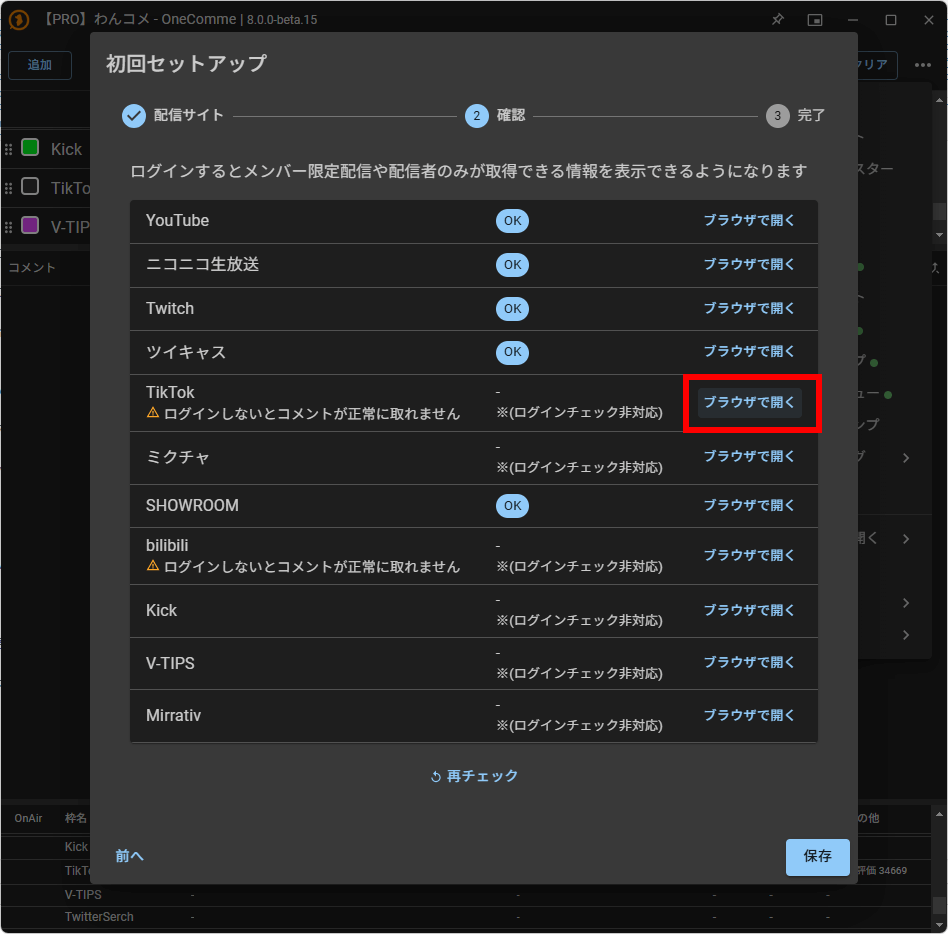
Task: Open SHOWROOM in browser
Action: (749, 505)
